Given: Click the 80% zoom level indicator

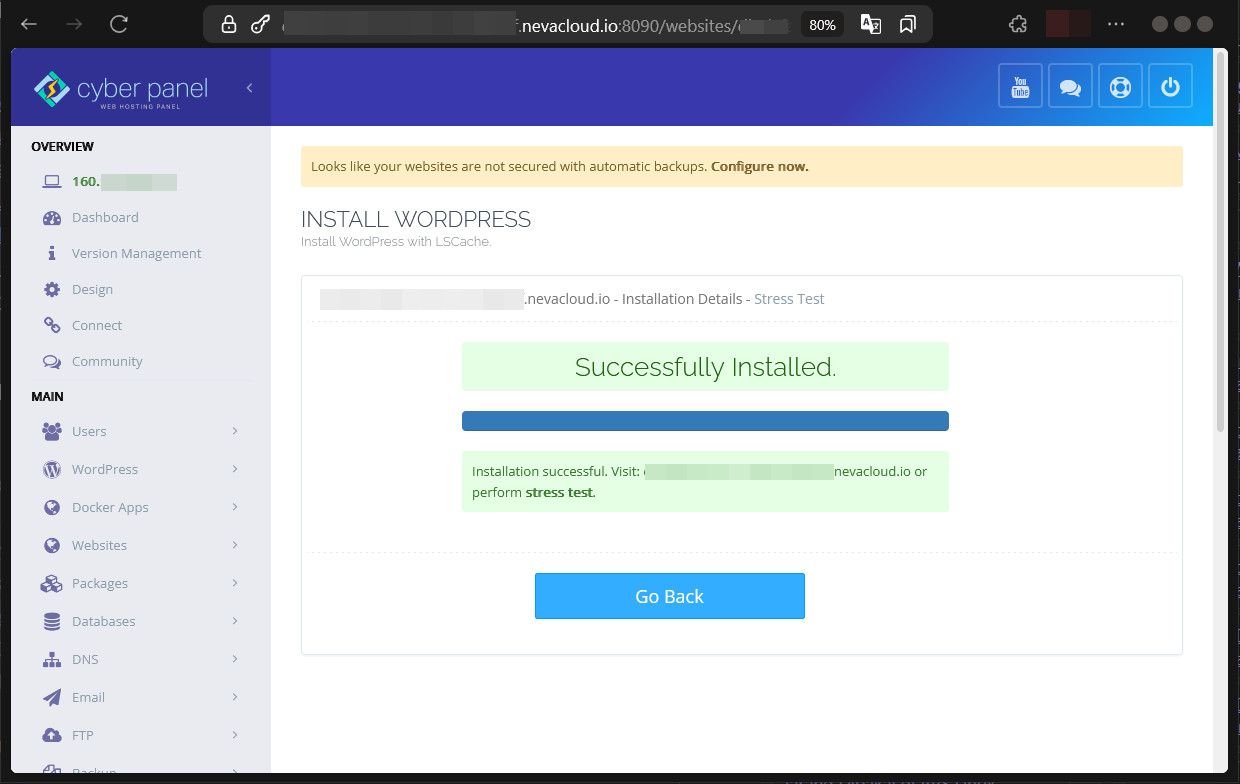Looking at the screenshot, I should (x=823, y=25).
